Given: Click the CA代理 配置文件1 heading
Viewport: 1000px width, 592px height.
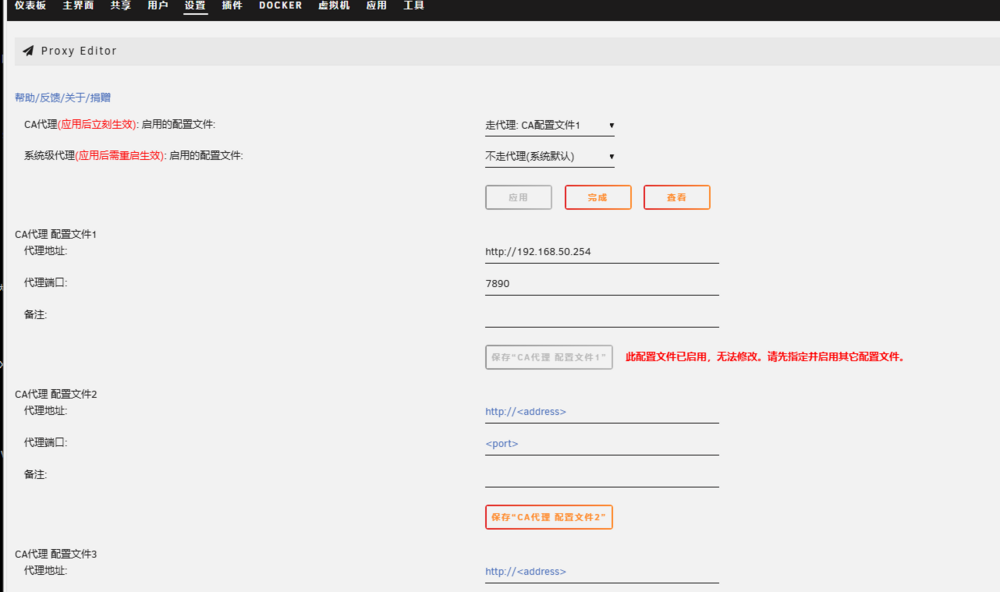Looking at the screenshot, I should (55, 235).
